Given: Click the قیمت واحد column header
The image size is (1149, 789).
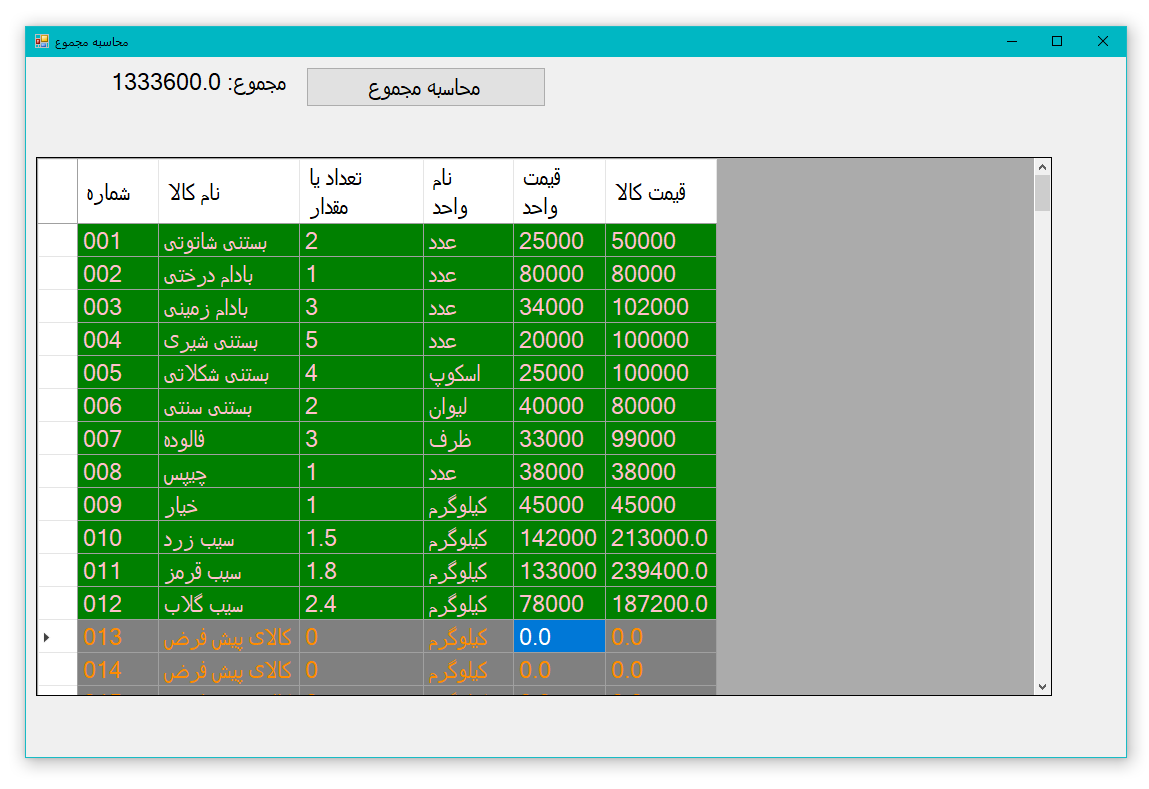Looking at the screenshot, I should [x=558, y=192].
